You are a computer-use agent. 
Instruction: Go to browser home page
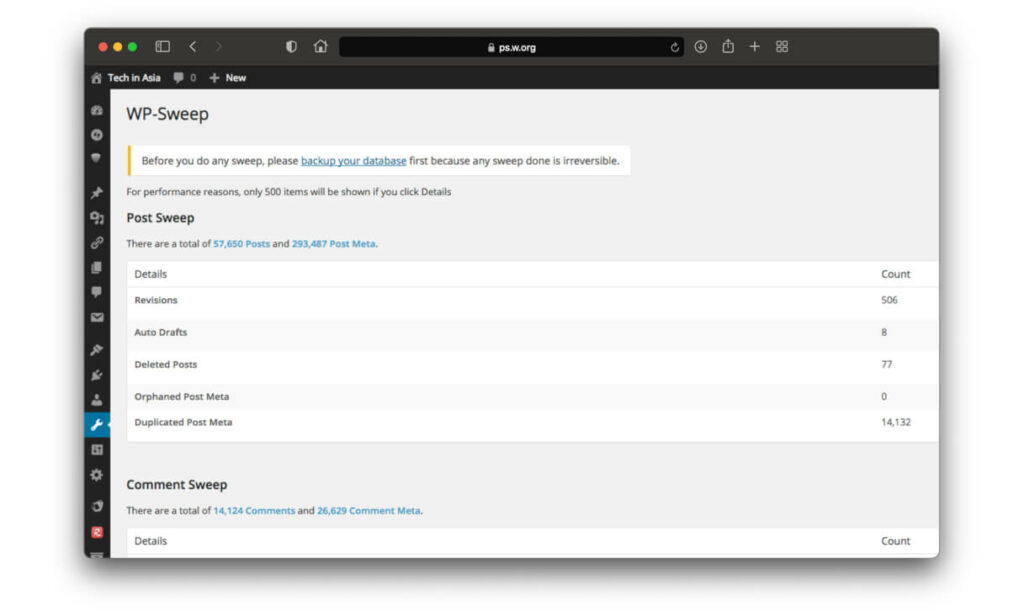point(320,46)
